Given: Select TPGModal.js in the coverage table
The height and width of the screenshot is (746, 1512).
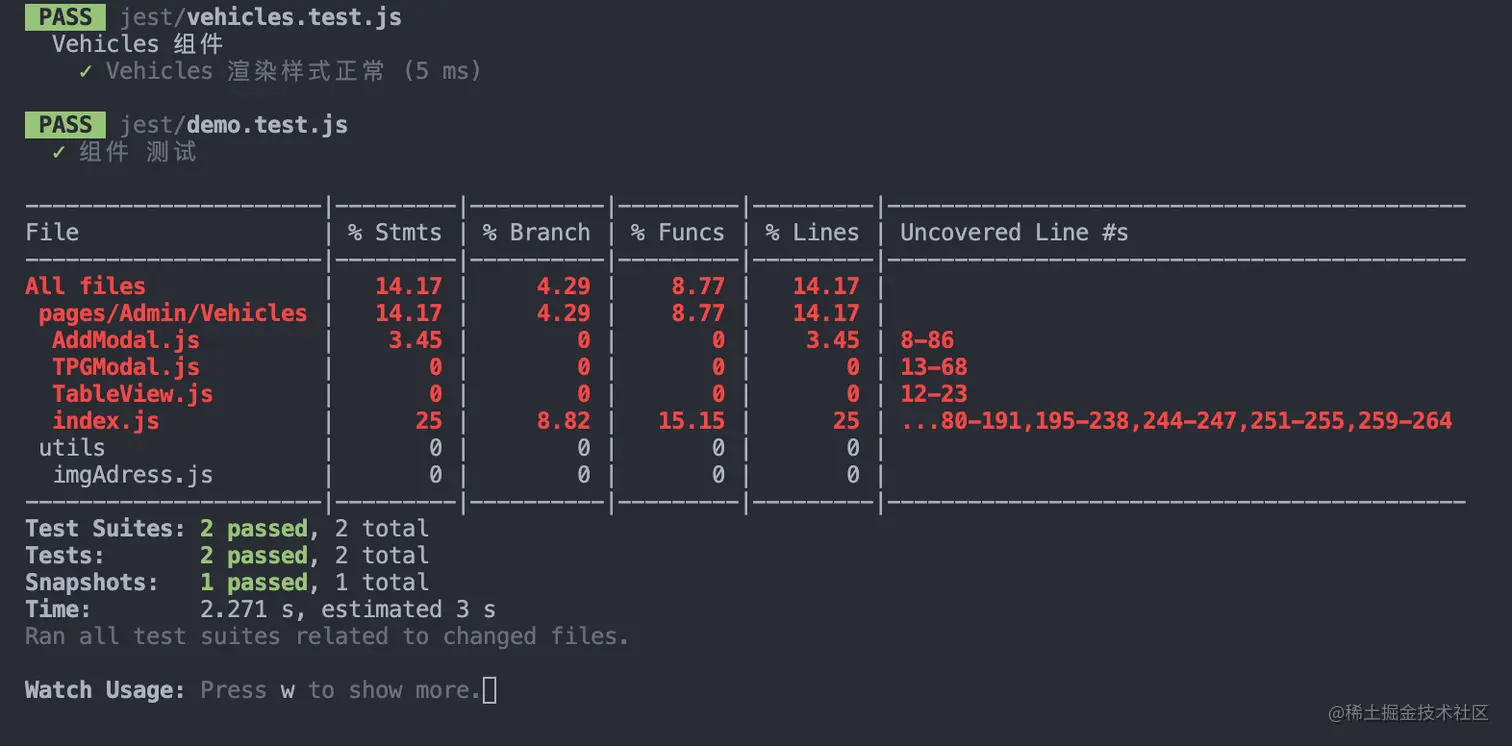Looking at the screenshot, I should coord(125,367).
